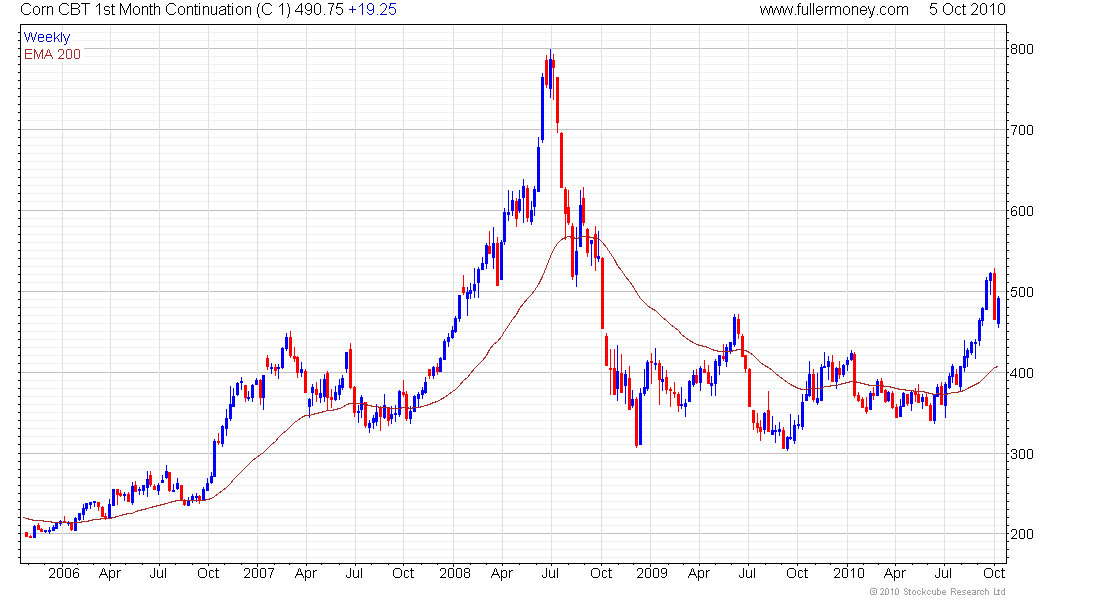Viewport: 1100px width, 600px height.
Task: Click the date '5 Oct 2010'
Action: tap(967, 10)
